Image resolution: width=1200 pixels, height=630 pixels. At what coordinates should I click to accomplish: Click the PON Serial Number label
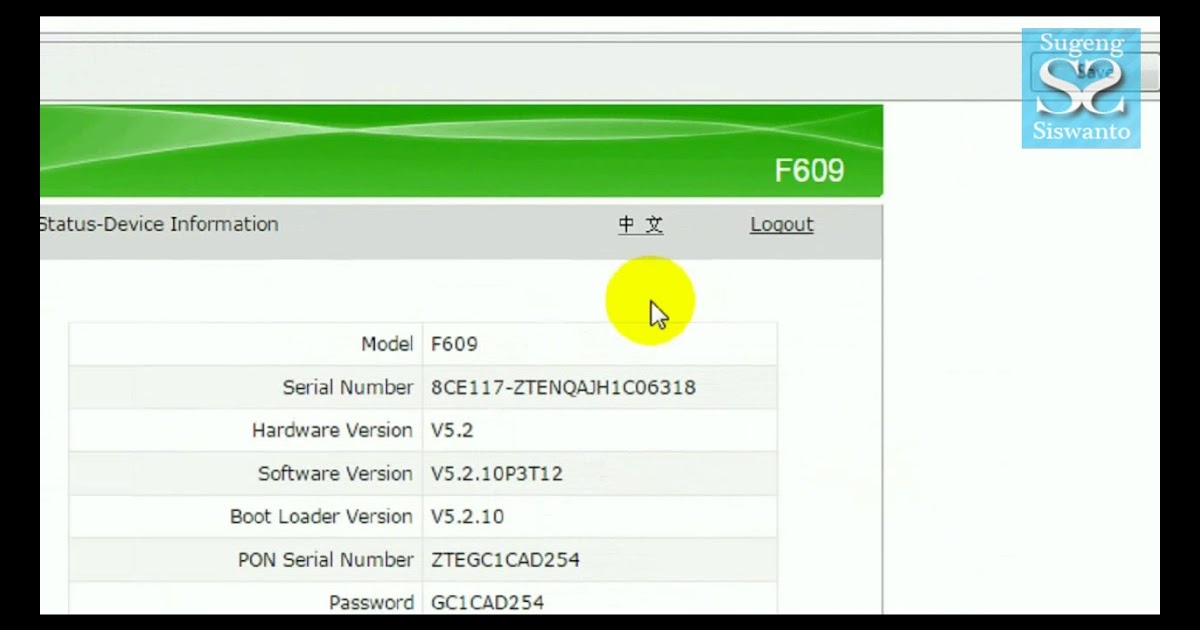325,559
